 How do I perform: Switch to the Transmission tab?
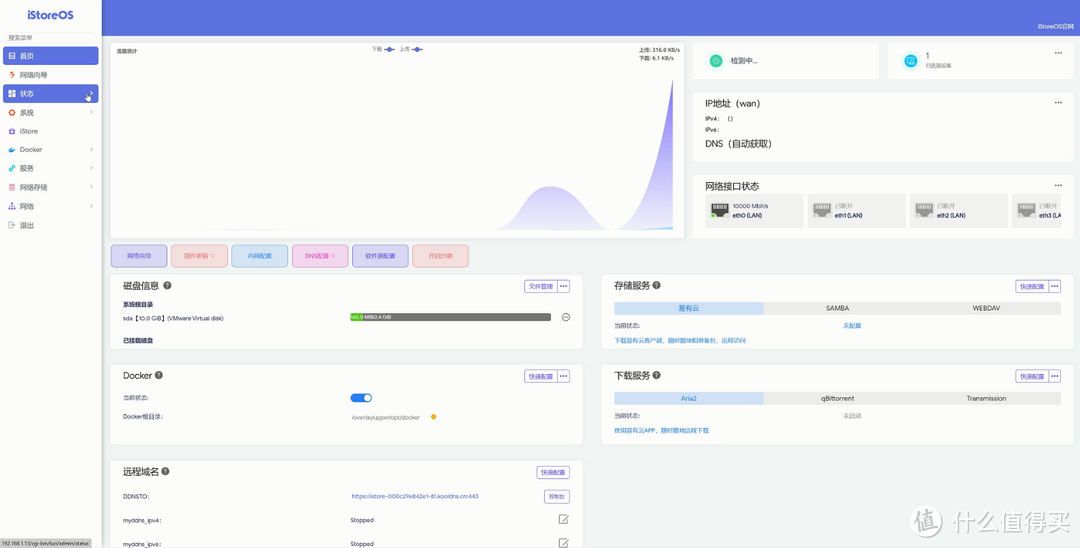coord(986,399)
